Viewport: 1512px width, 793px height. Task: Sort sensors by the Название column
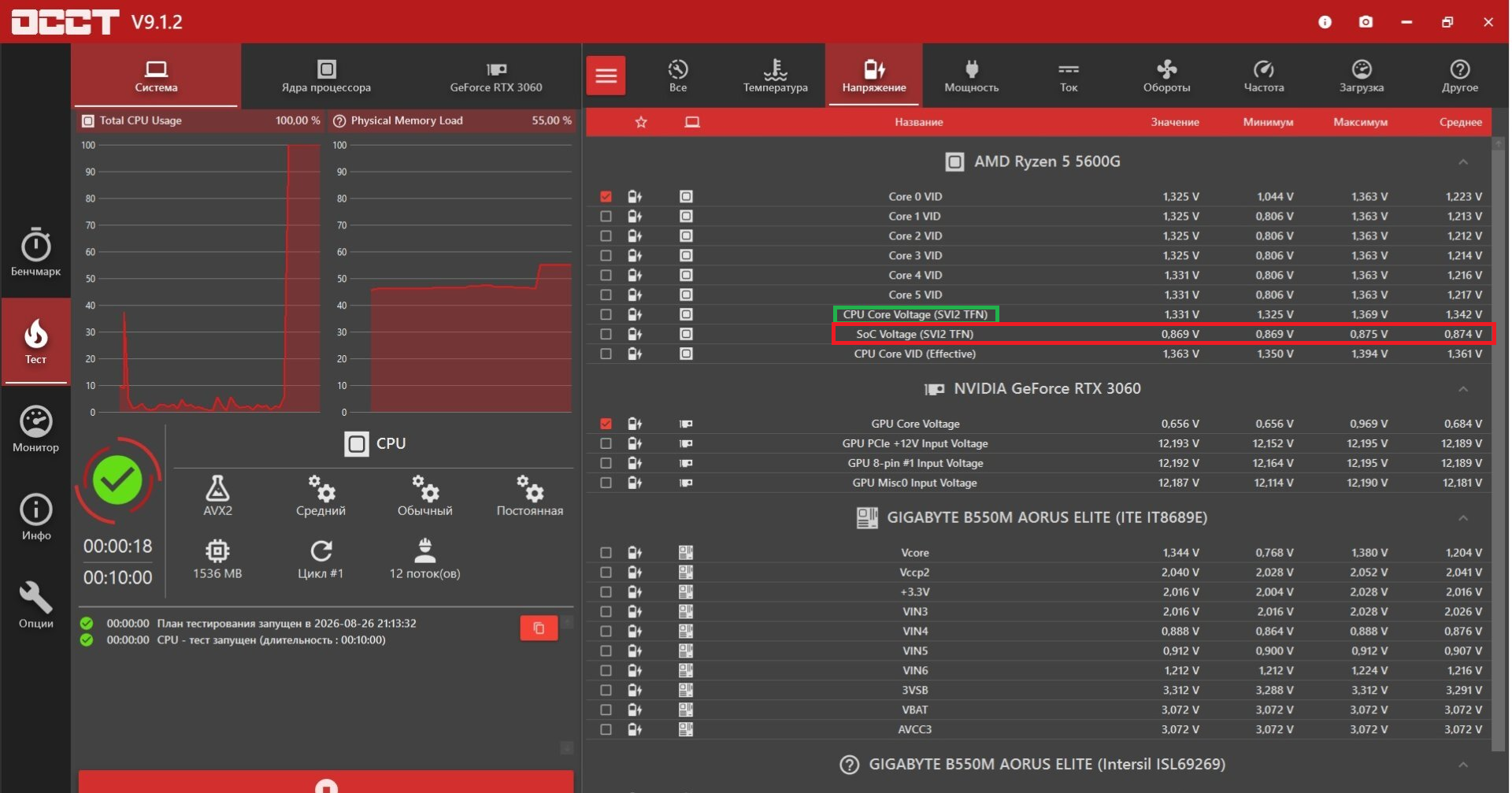click(919, 122)
